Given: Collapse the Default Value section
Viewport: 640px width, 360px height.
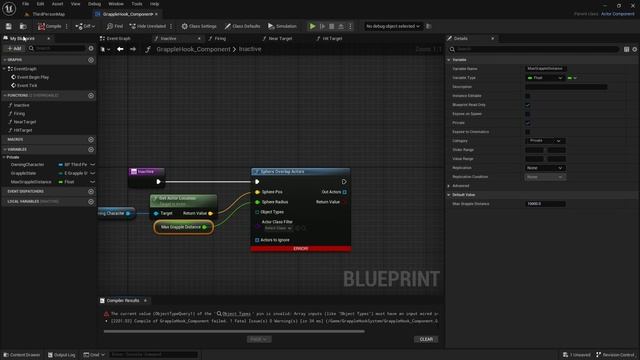Looking at the screenshot, I should click(x=449, y=195).
